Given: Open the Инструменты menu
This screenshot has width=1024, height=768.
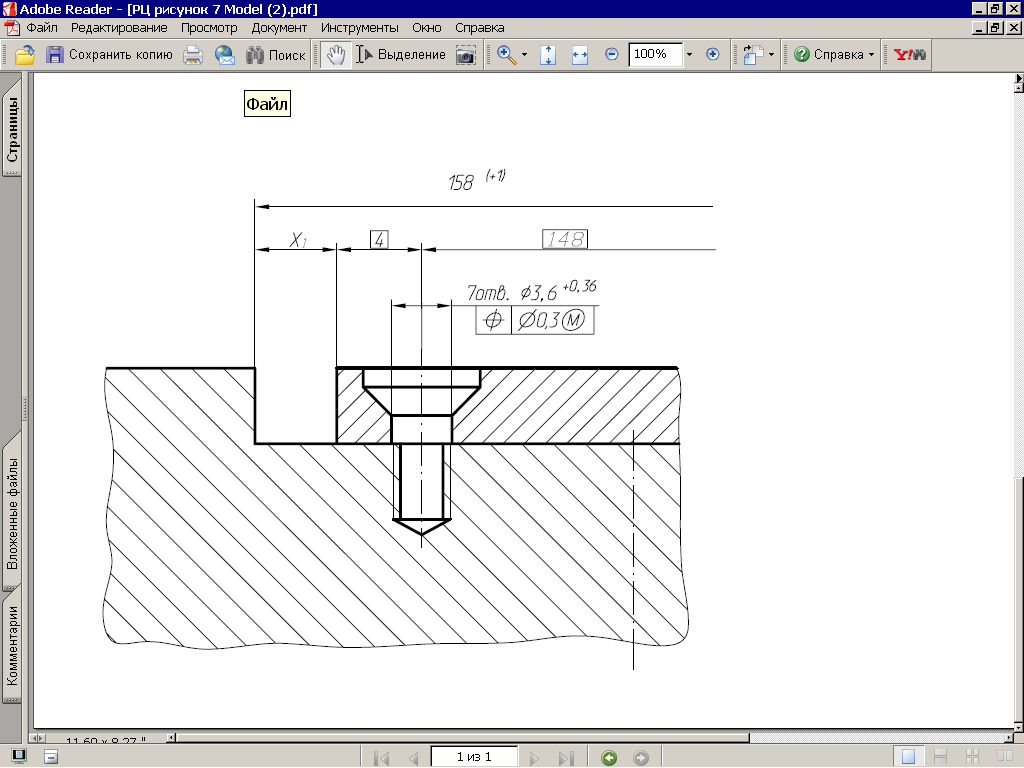Looking at the screenshot, I should [359, 28].
